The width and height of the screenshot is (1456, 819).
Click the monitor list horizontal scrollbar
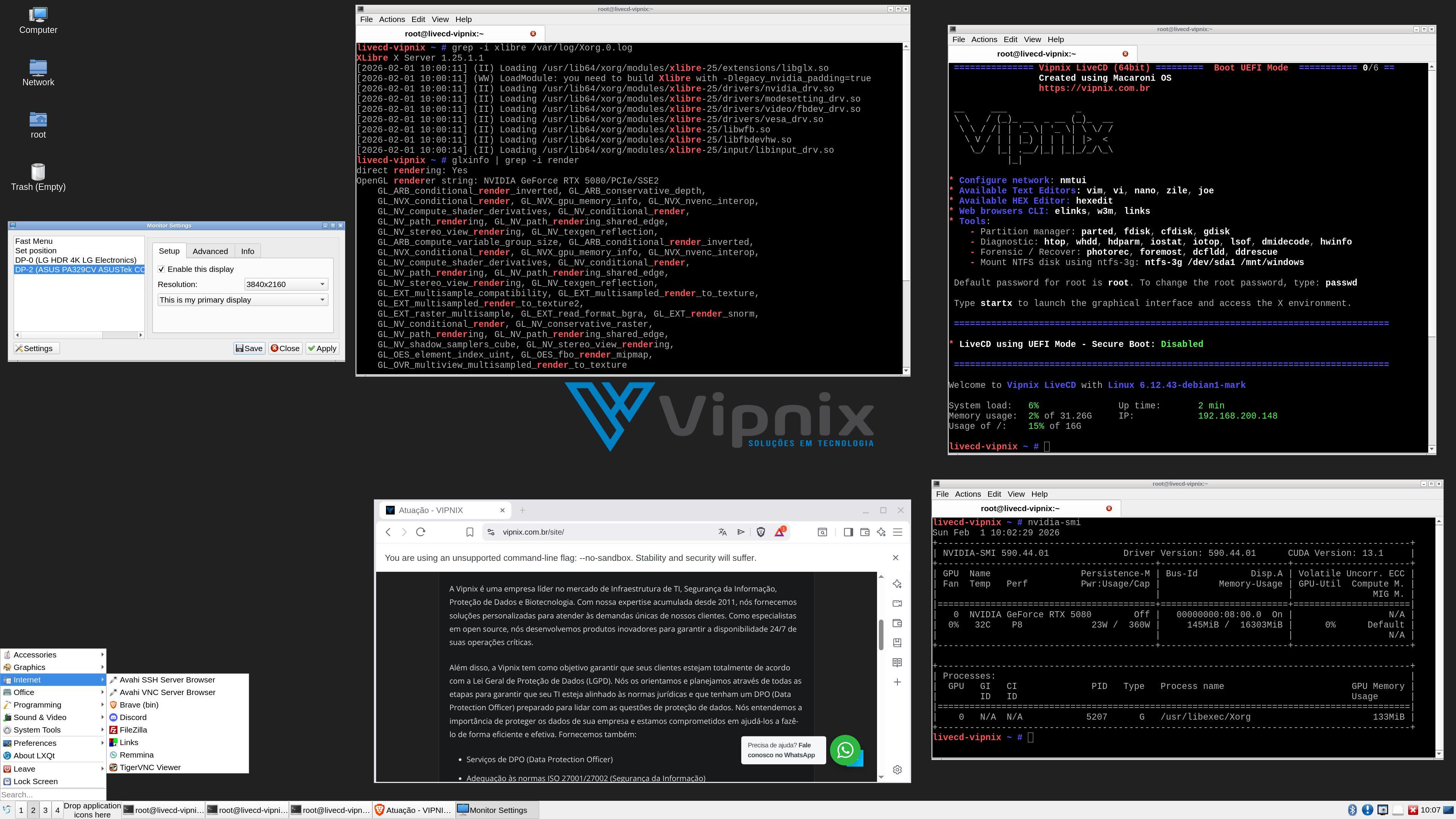click(x=79, y=334)
